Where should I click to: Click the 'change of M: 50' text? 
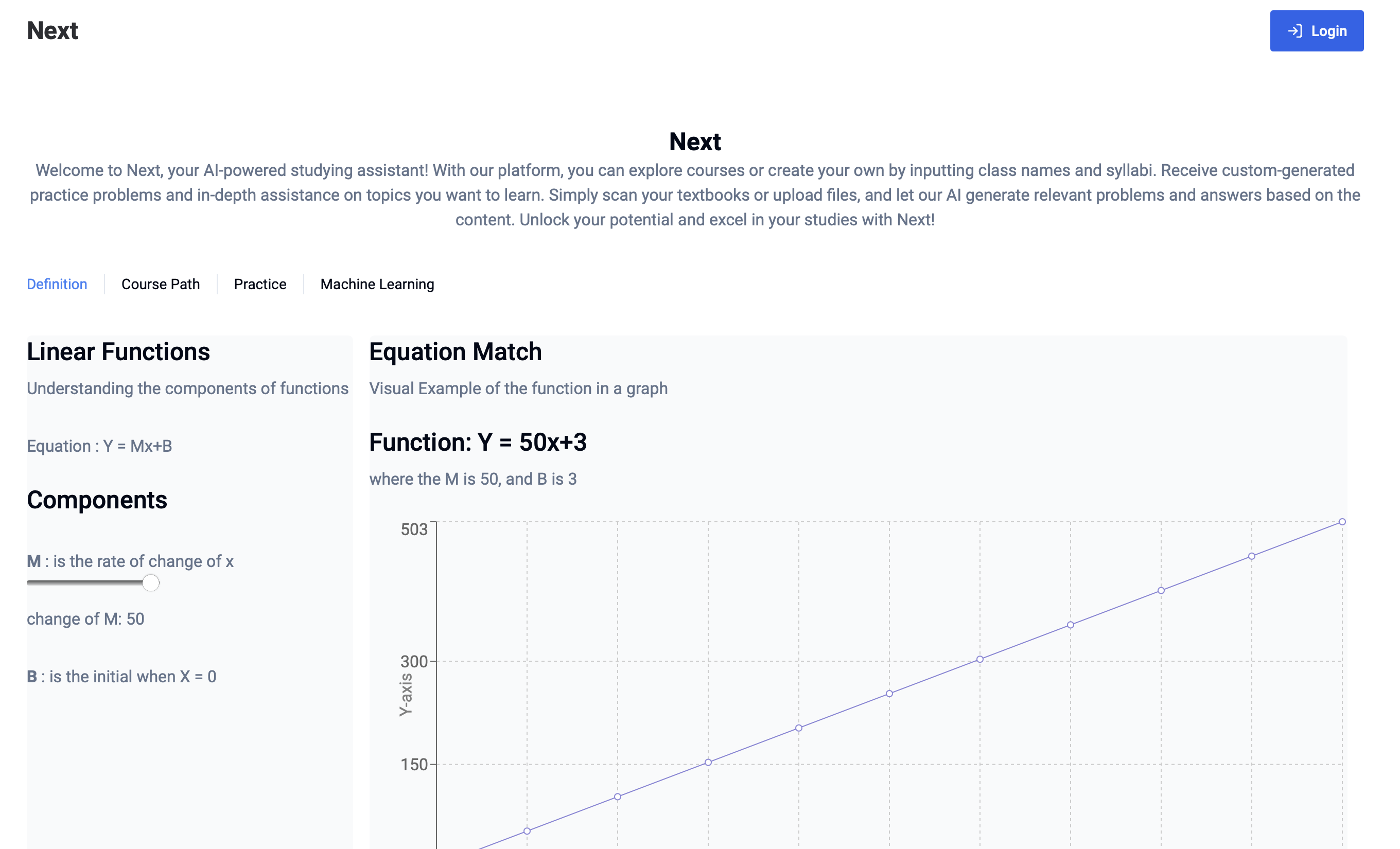click(85, 619)
